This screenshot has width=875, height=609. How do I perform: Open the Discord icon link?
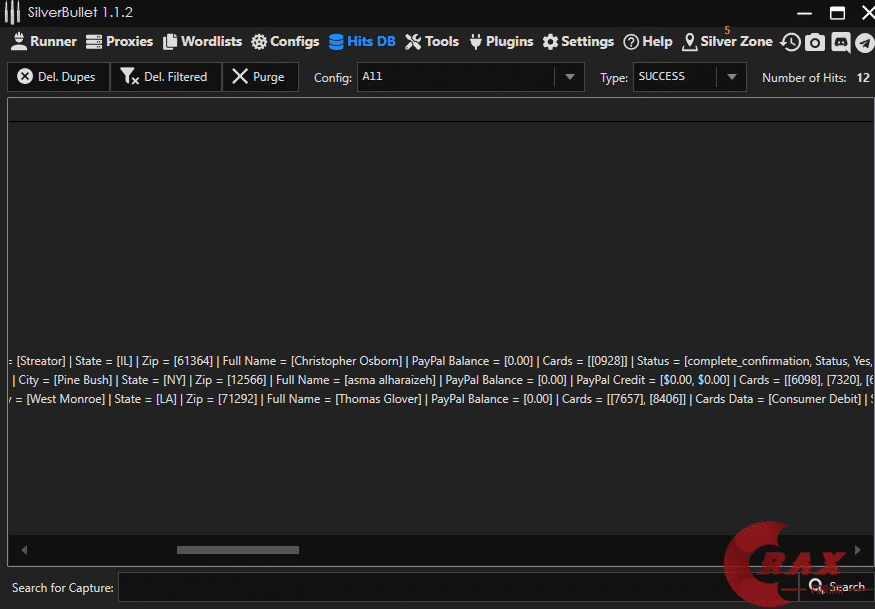click(840, 42)
